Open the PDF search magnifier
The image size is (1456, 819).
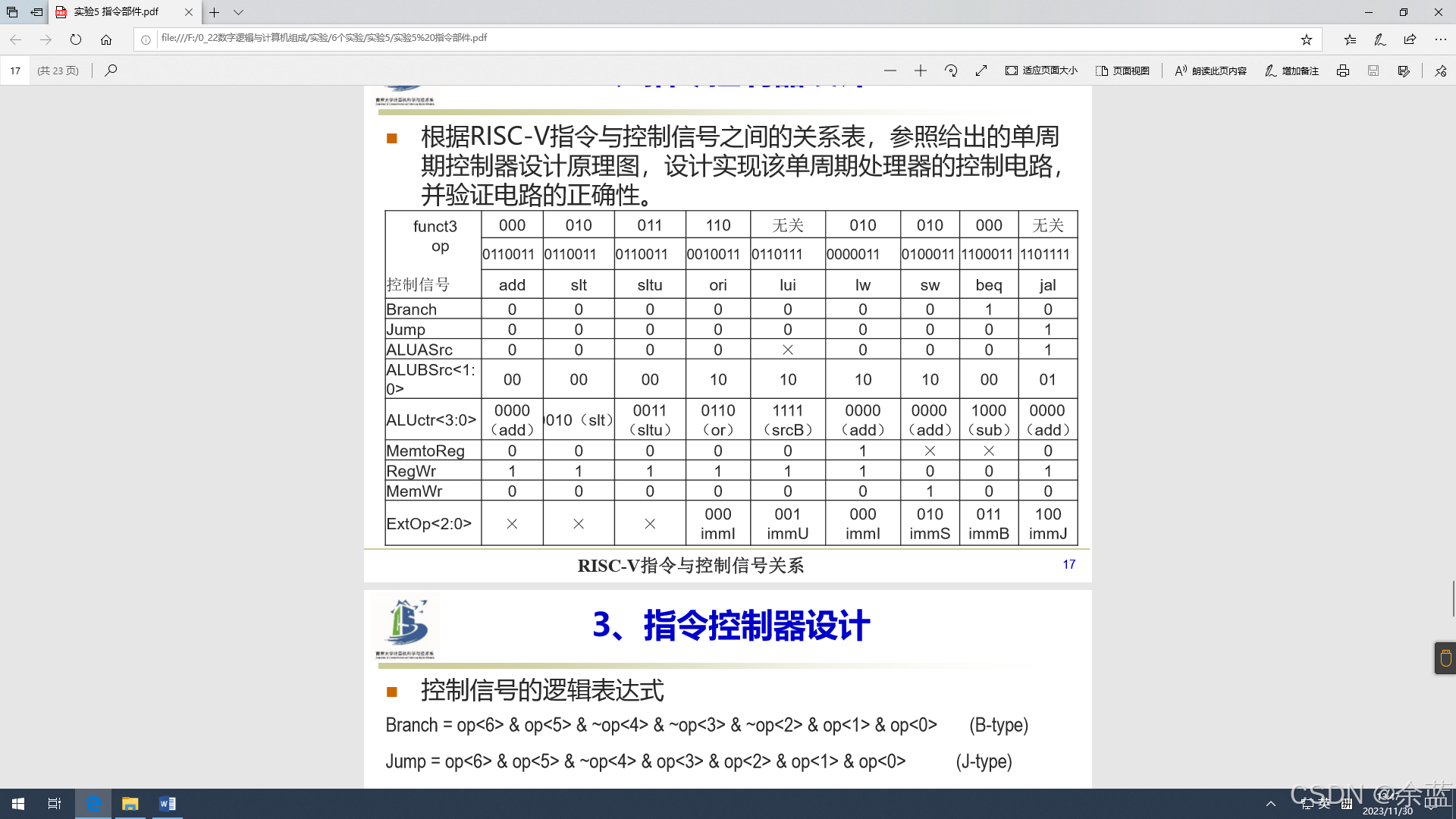click(111, 71)
